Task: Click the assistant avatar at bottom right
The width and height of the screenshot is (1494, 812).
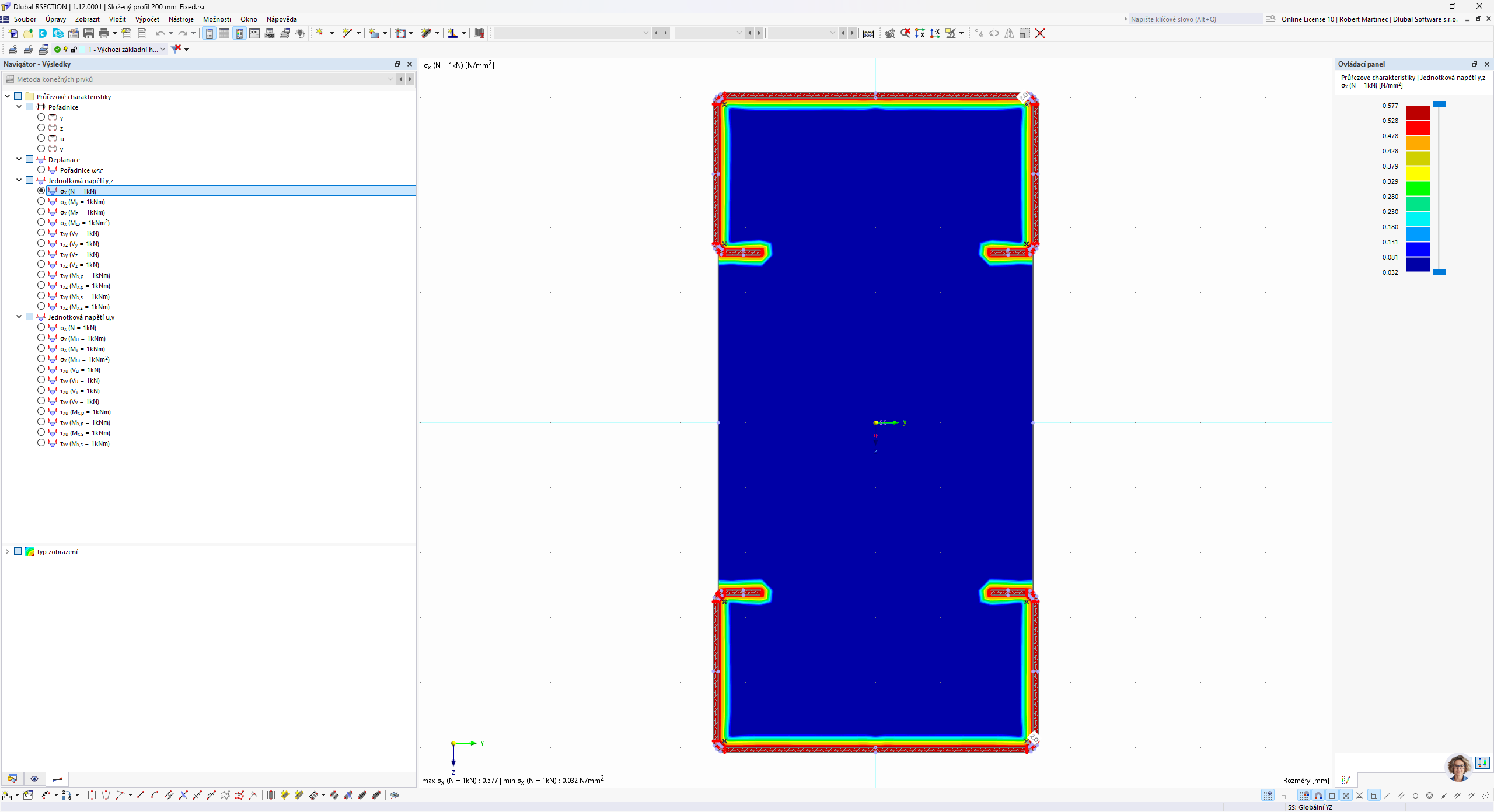Action: [x=1458, y=766]
